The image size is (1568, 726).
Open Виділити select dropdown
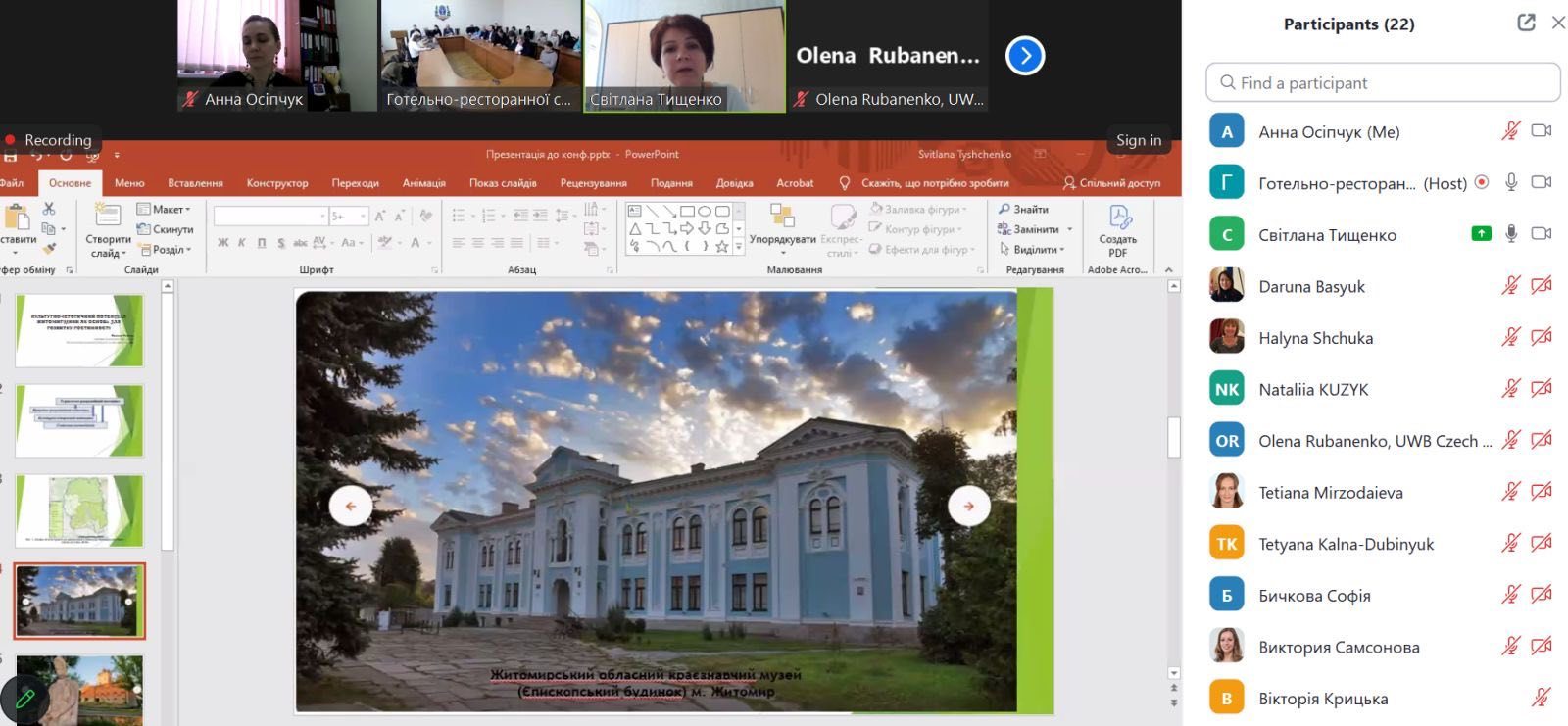pyautogui.click(x=1033, y=250)
